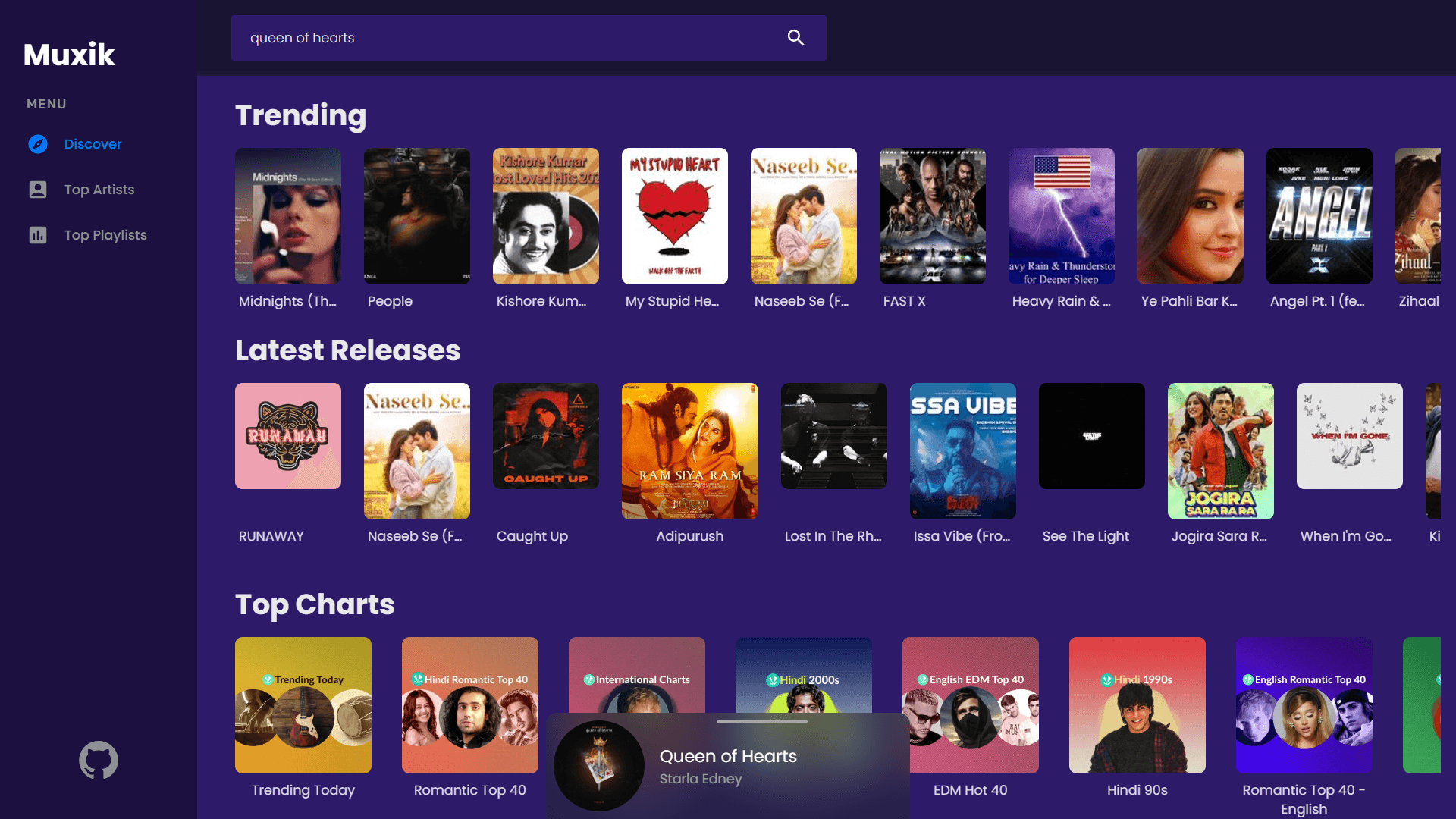This screenshot has width=1456, height=819.
Task: Open the GitHub logo link
Action: tap(99, 760)
